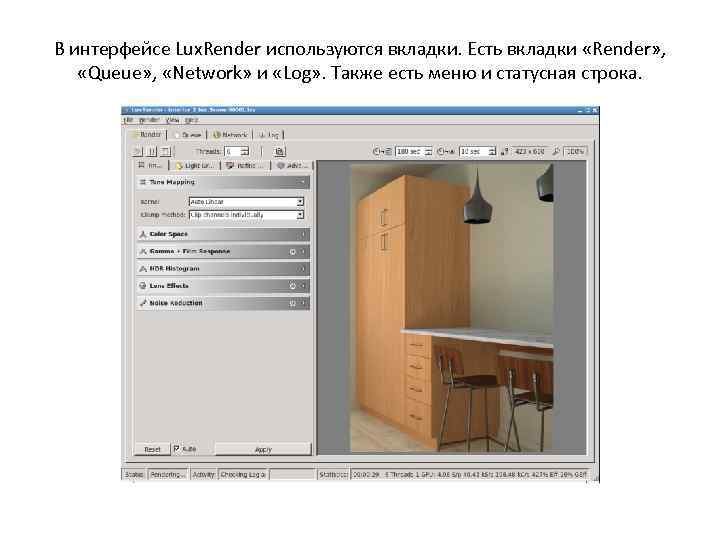This screenshot has width=720, height=540.
Task: Click the pause render icon
Action: pyautogui.click(x=152, y=152)
